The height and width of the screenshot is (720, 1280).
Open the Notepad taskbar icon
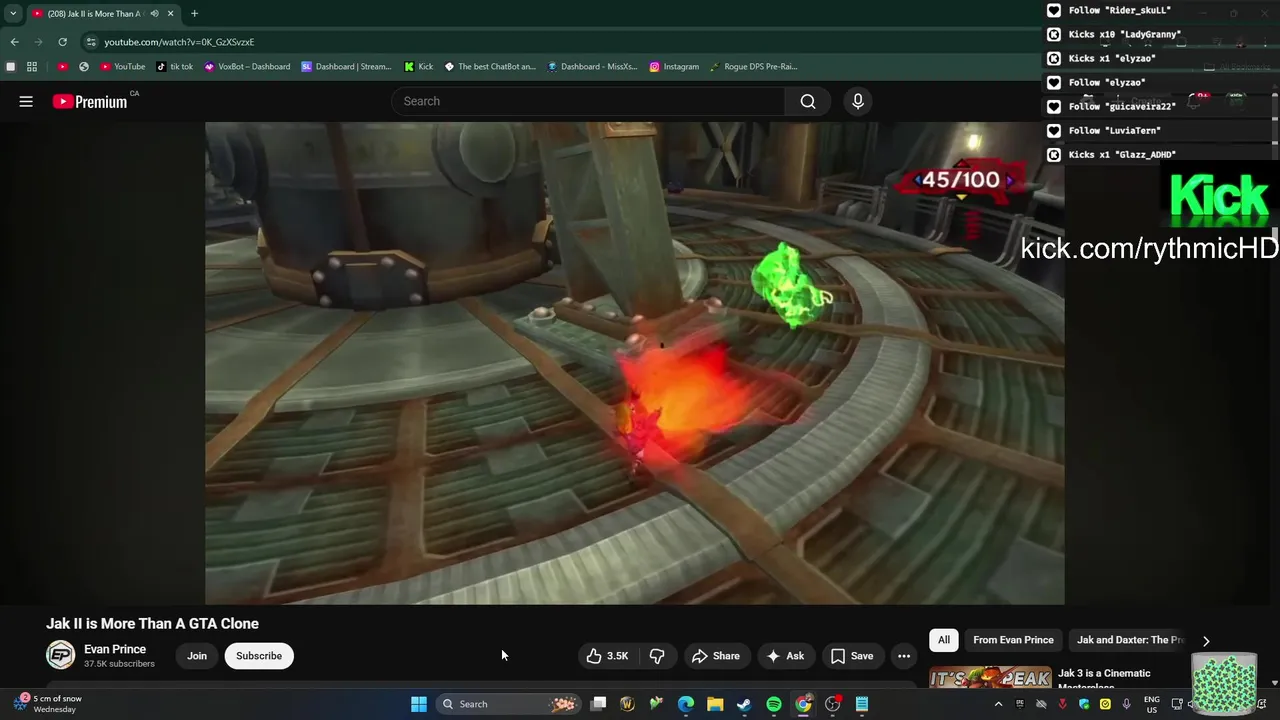(x=862, y=704)
